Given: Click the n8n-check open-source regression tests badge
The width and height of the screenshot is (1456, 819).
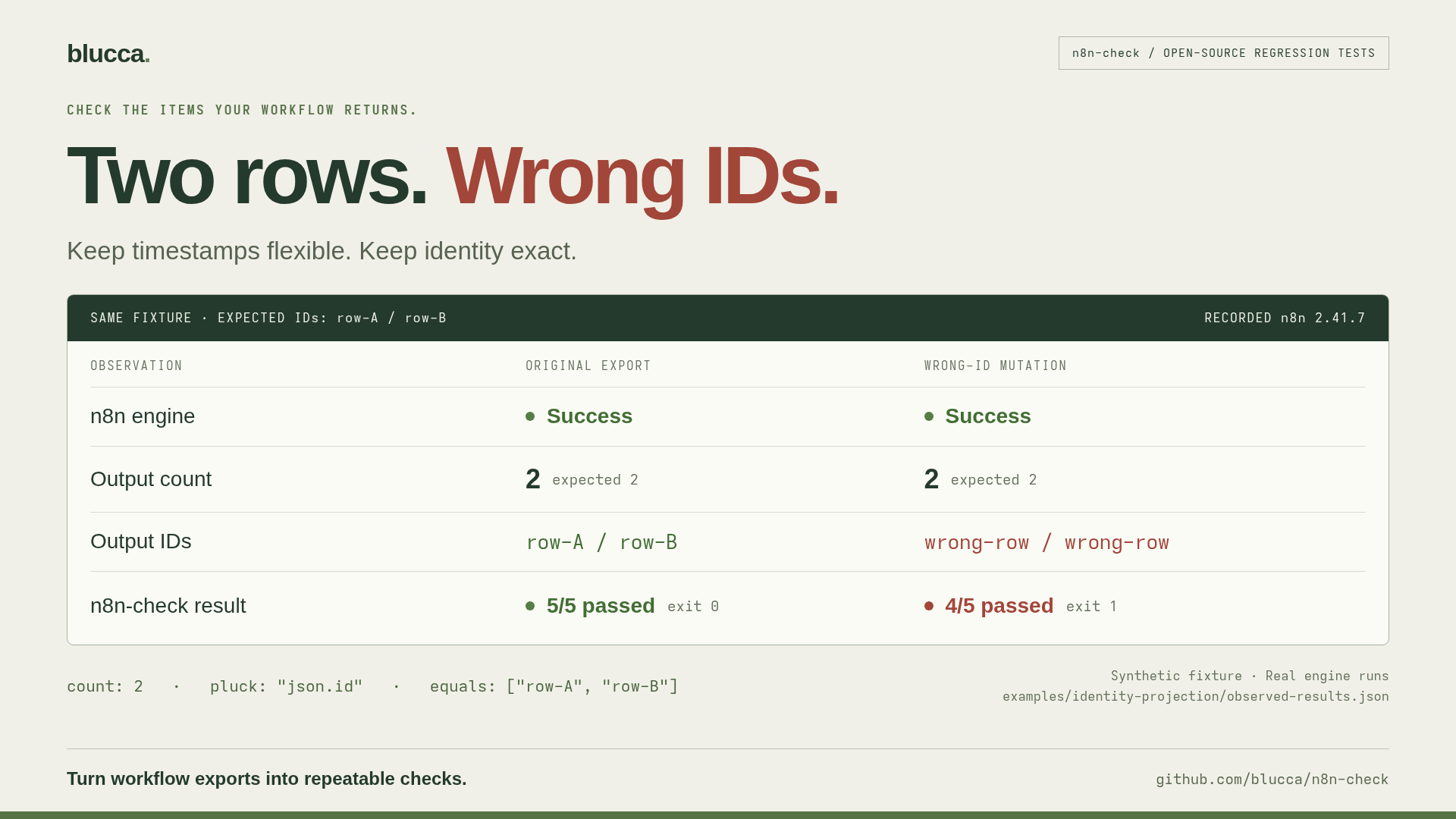Looking at the screenshot, I should [x=1223, y=53].
